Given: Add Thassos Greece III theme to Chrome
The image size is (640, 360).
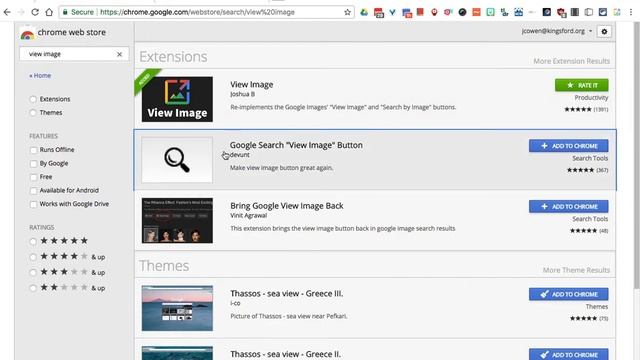Looking at the screenshot, I should (569, 294).
